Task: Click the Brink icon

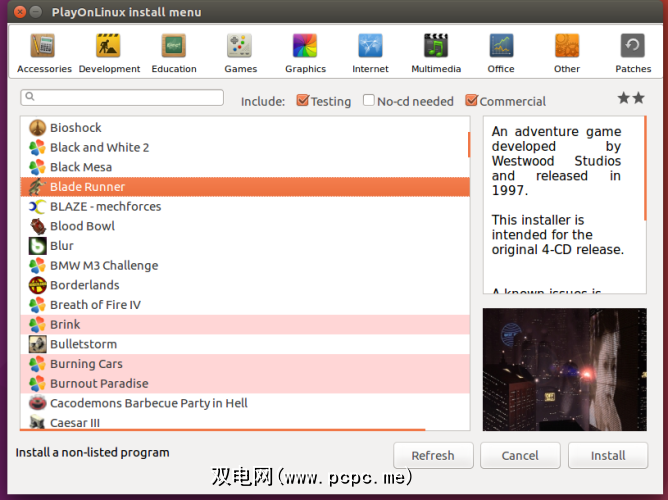Action: (37, 325)
